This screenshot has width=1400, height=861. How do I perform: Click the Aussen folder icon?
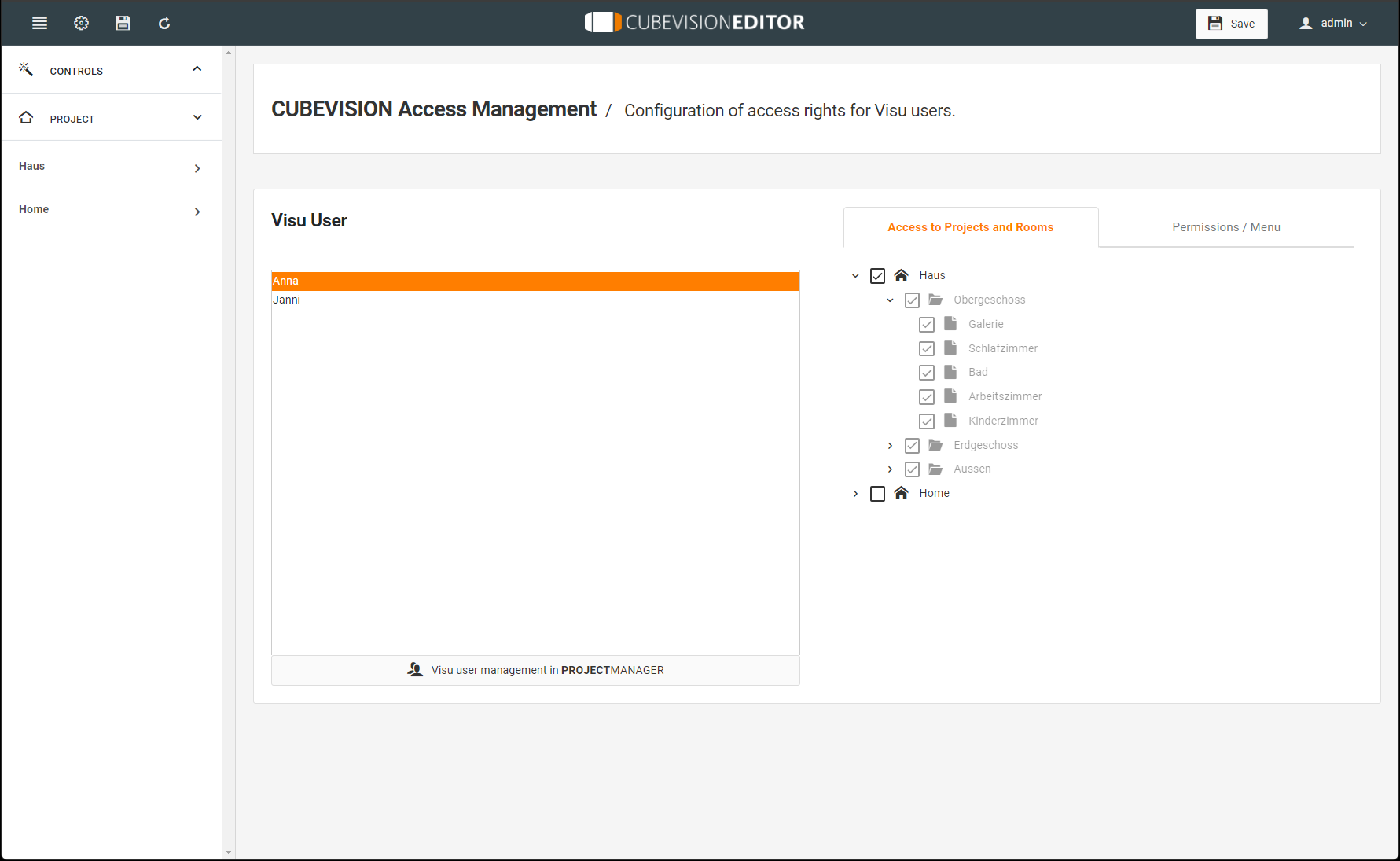[935, 469]
